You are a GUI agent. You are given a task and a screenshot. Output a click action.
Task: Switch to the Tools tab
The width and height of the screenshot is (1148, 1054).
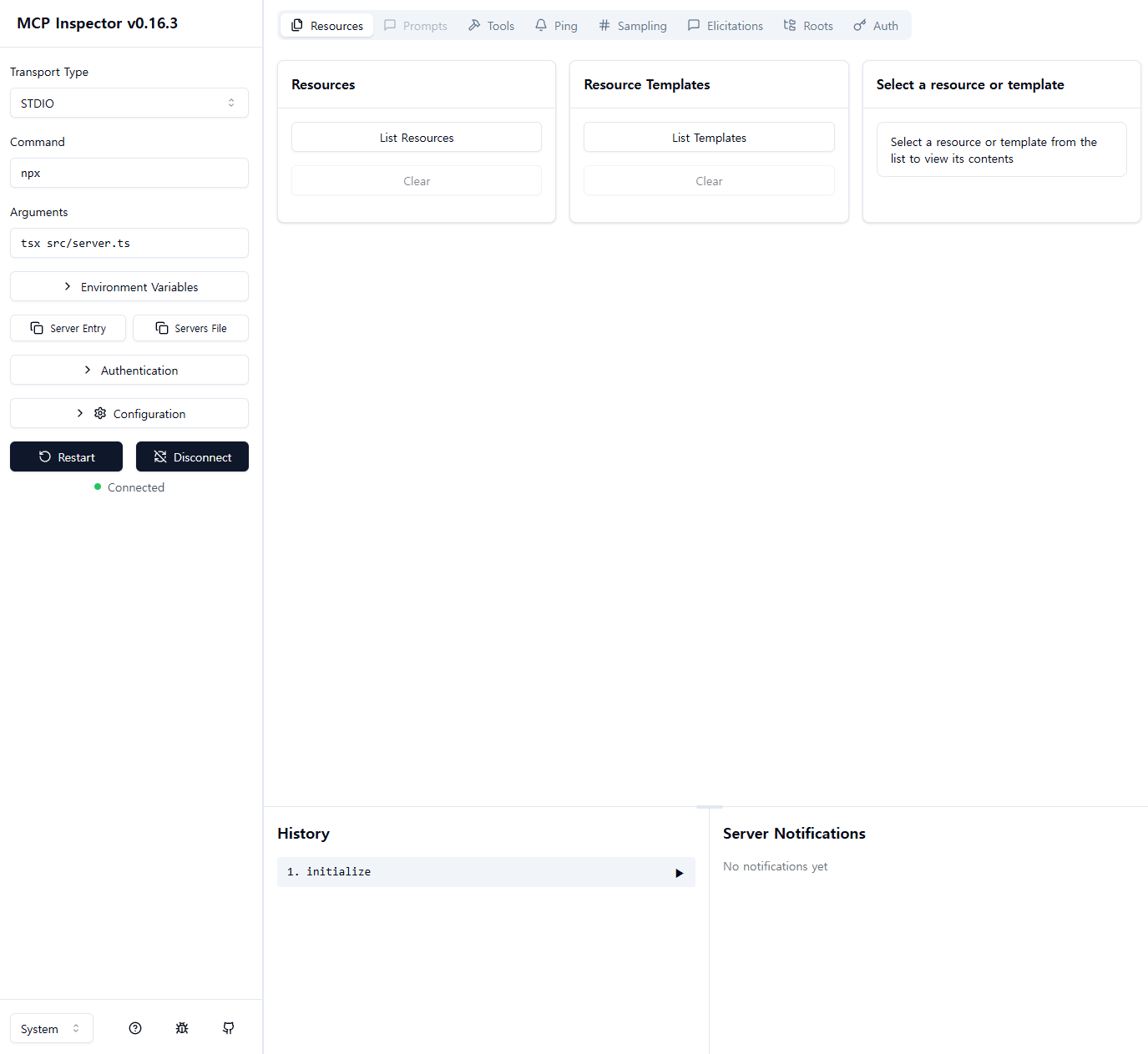point(491,26)
